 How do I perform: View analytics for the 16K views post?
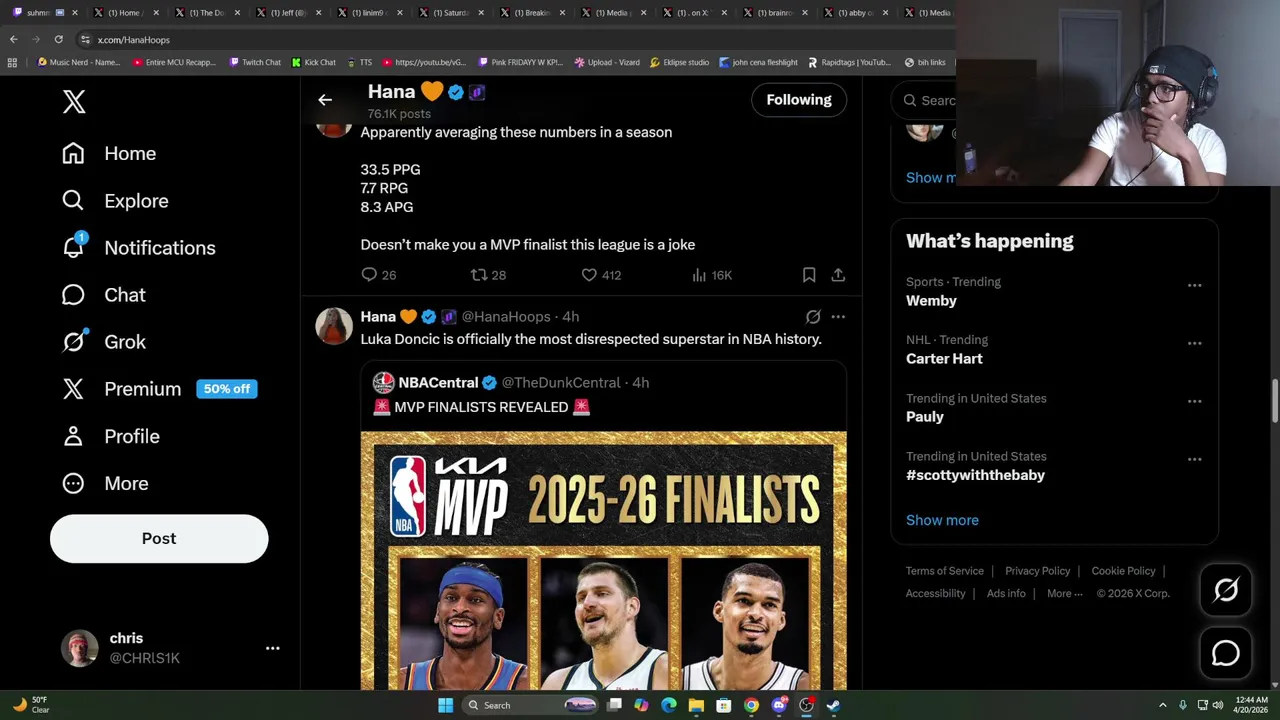[699, 274]
